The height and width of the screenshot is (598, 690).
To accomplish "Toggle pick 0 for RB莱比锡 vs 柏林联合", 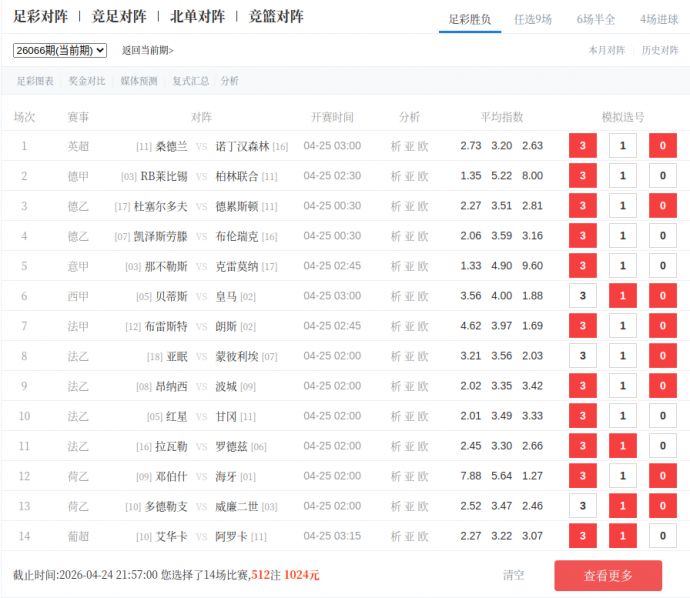I will (x=662, y=176).
